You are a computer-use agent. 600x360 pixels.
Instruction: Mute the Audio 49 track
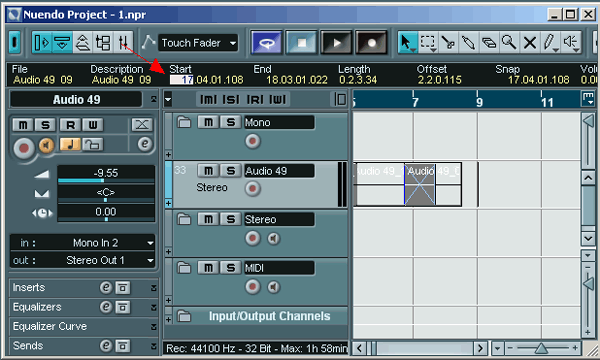point(208,171)
